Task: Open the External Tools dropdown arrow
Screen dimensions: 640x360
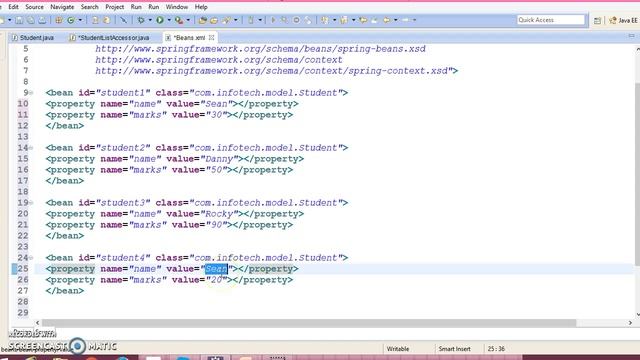Action: click(x=188, y=20)
